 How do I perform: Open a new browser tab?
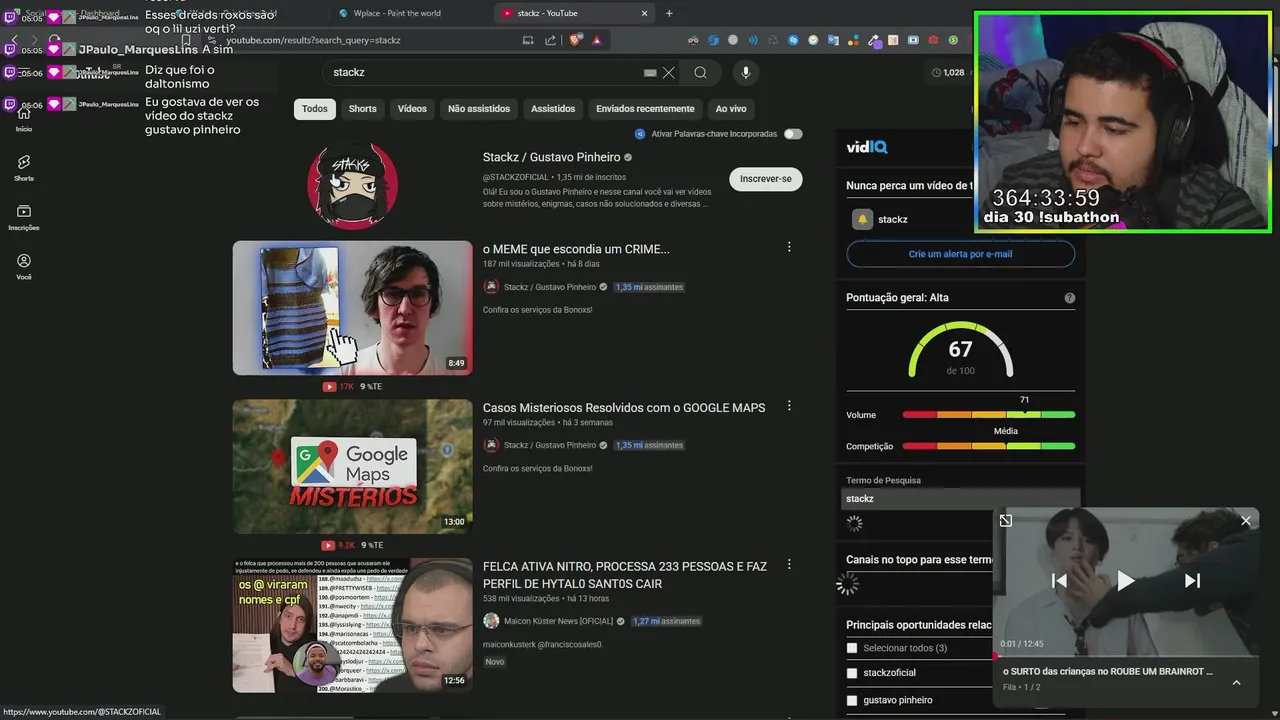[x=669, y=13]
